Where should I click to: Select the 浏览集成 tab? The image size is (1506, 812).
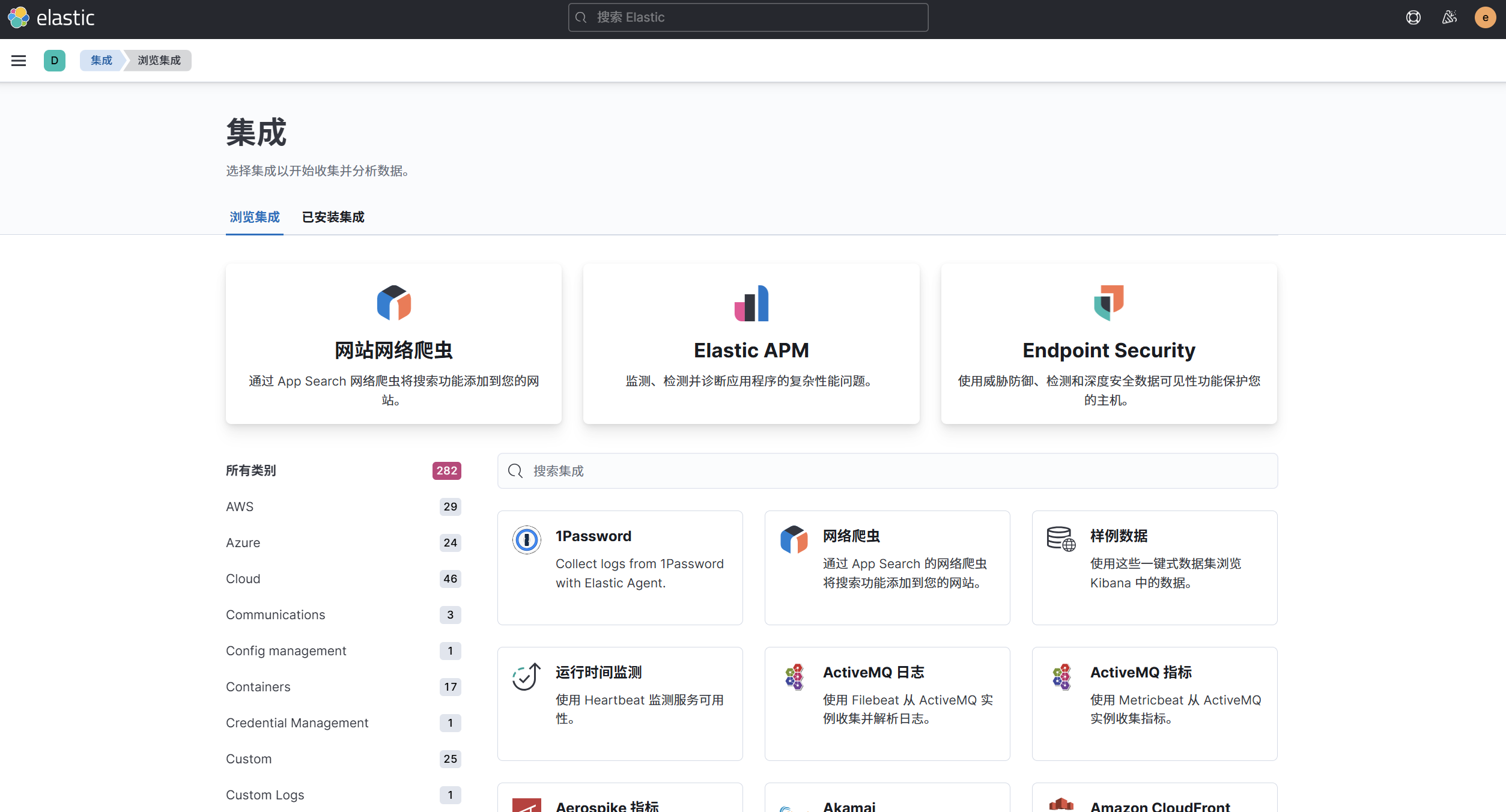click(254, 217)
